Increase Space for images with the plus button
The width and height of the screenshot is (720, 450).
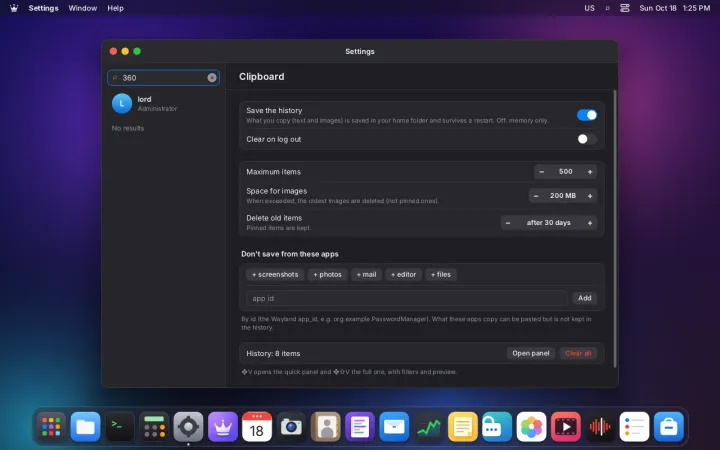pyautogui.click(x=590, y=196)
